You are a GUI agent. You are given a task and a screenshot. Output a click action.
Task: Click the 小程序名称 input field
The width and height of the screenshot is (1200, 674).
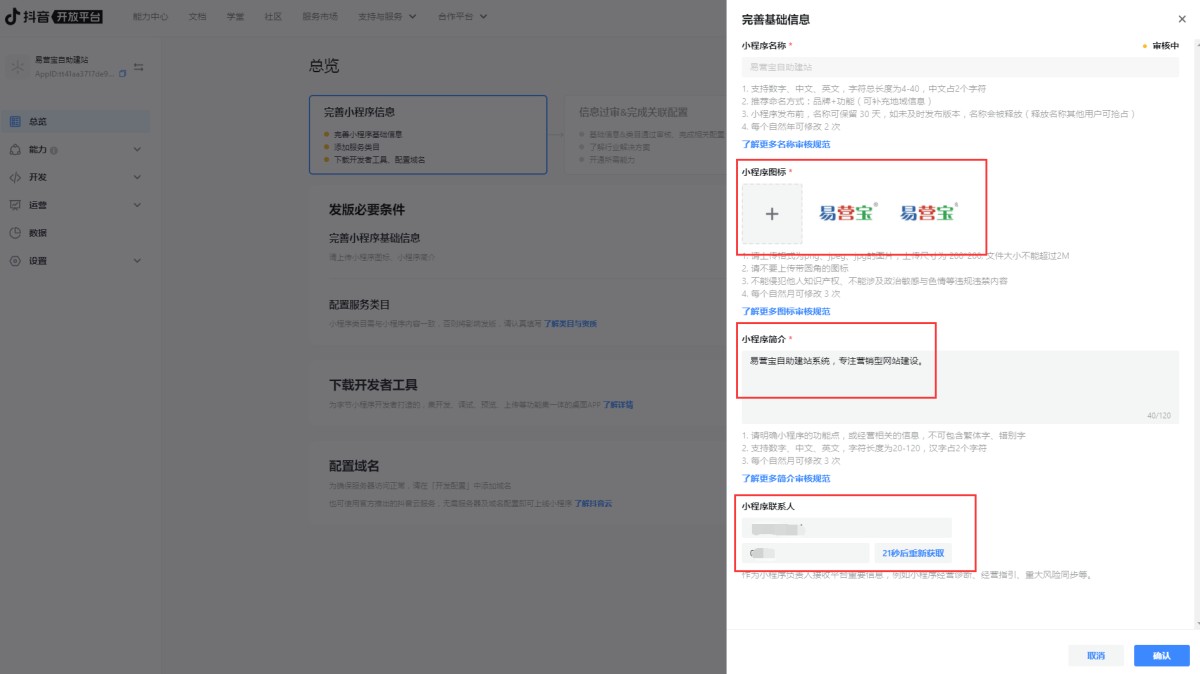pos(960,67)
